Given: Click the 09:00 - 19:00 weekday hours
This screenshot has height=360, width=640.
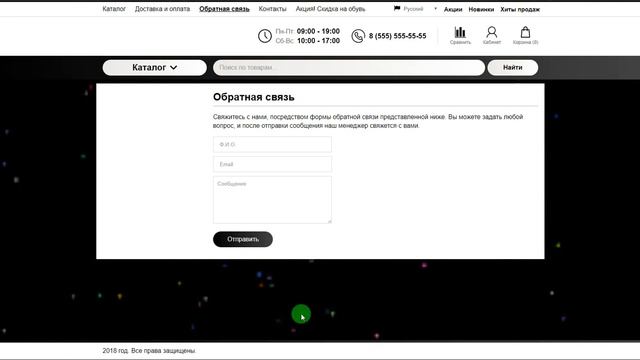Looking at the screenshot, I should [318, 31].
